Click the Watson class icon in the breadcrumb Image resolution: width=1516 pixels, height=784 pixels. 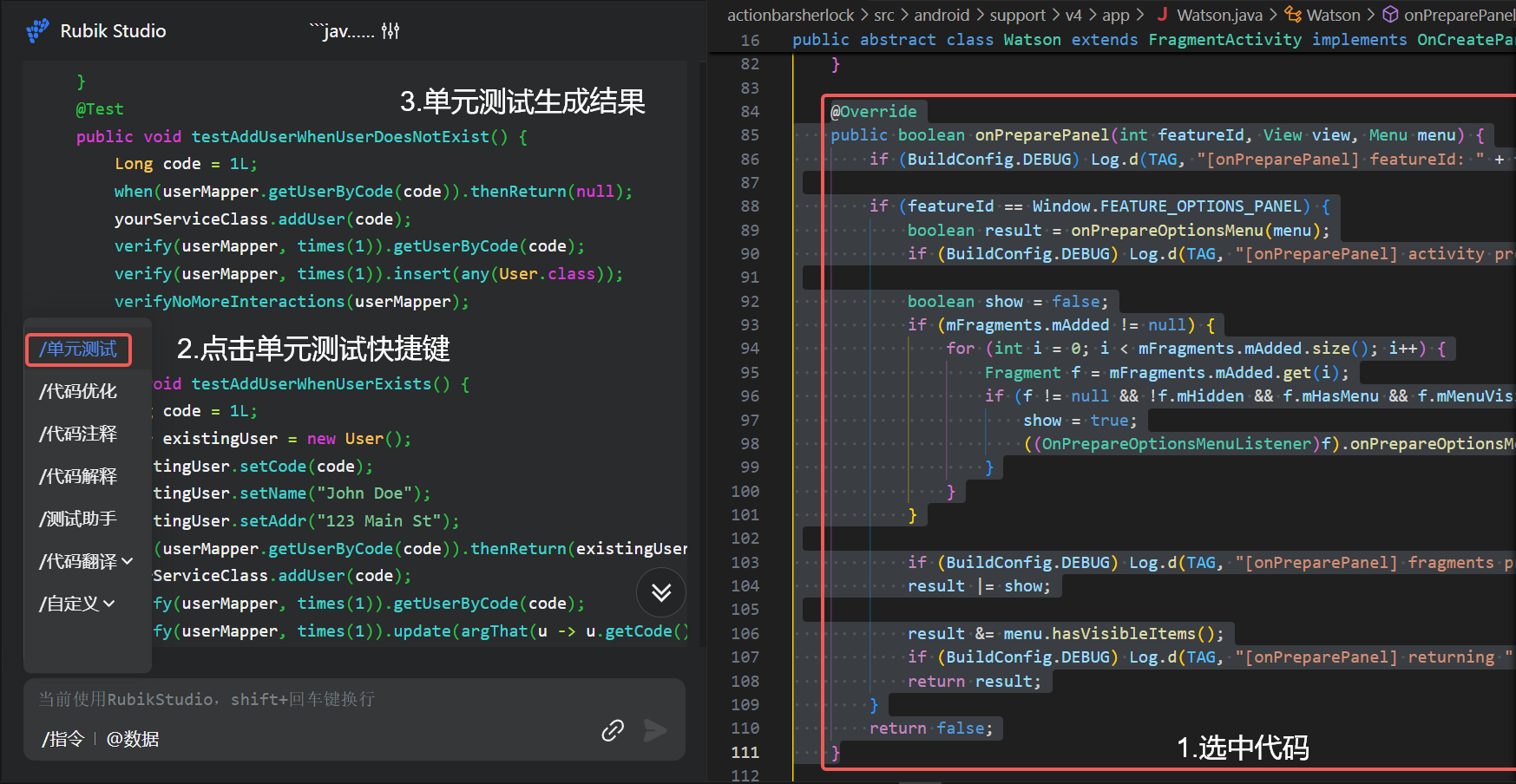pyautogui.click(x=1293, y=15)
